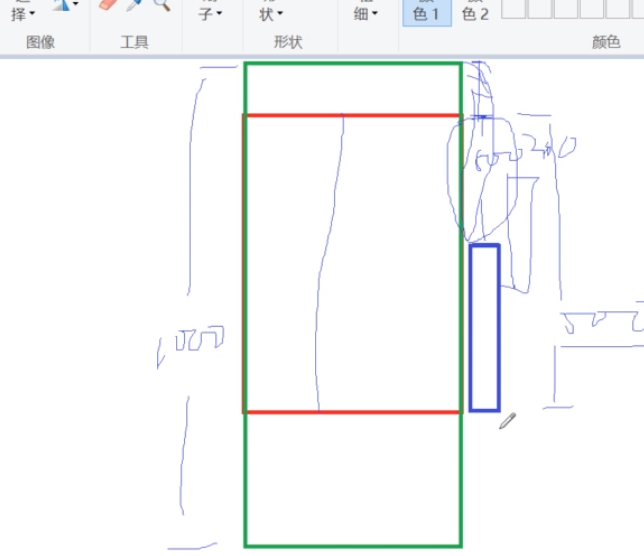Activate 颜色 2 background color button
Viewport: 644px width, 556px height.
click(x=475, y=12)
